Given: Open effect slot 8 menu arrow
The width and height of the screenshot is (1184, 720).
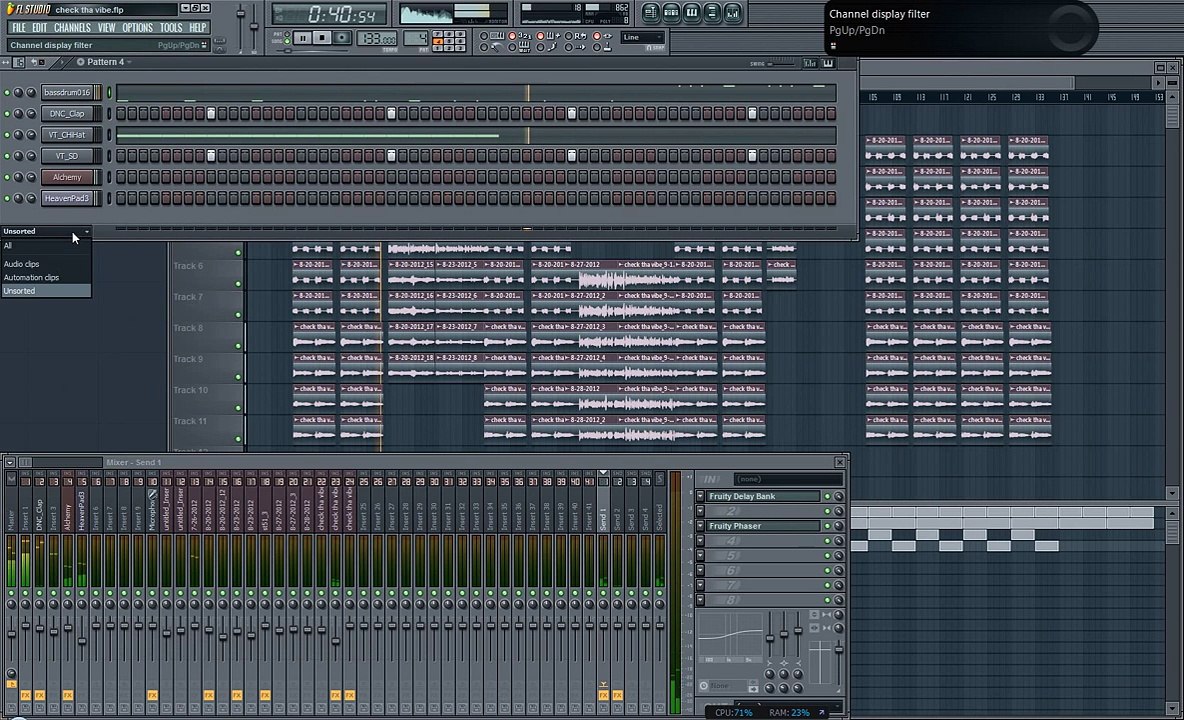Looking at the screenshot, I should (x=700, y=600).
